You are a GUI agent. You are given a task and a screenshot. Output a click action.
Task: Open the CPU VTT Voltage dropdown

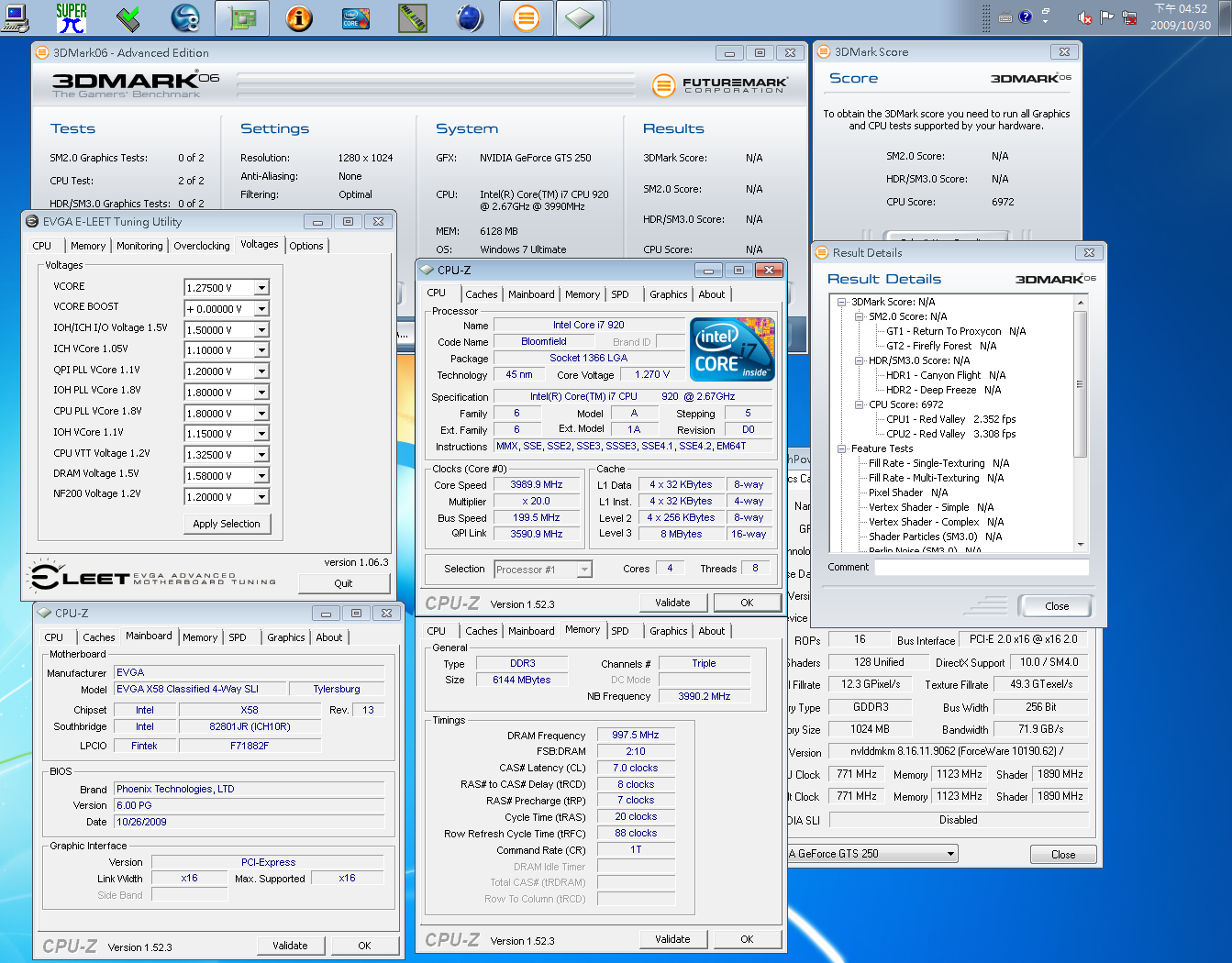coord(261,455)
